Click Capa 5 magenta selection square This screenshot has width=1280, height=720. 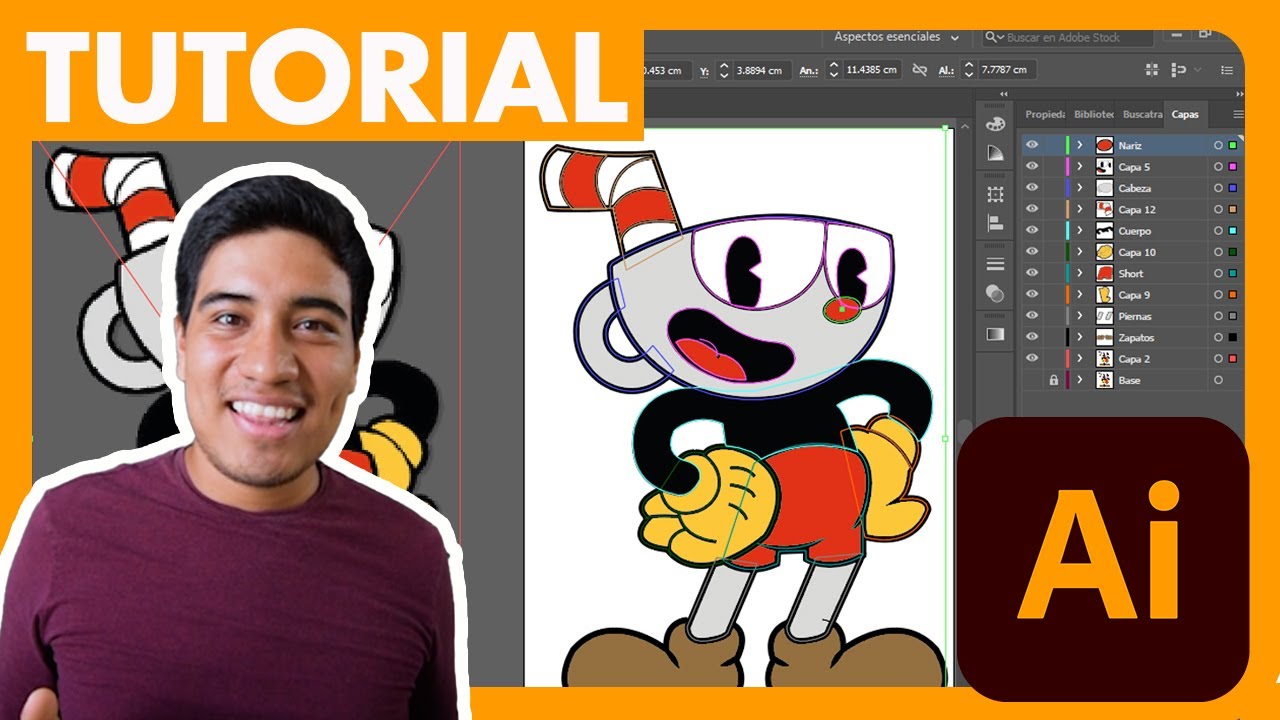coord(1233,167)
